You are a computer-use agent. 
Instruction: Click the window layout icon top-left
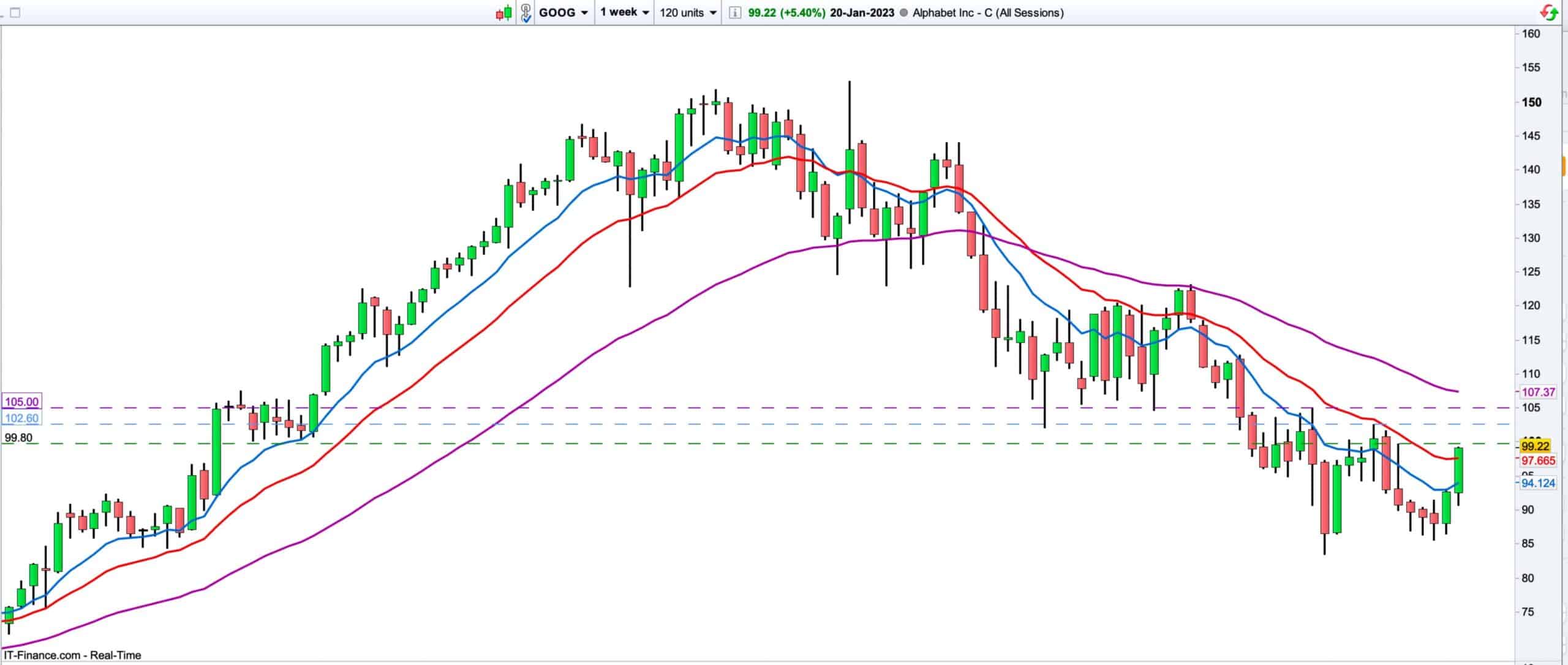(x=15, y=12)
